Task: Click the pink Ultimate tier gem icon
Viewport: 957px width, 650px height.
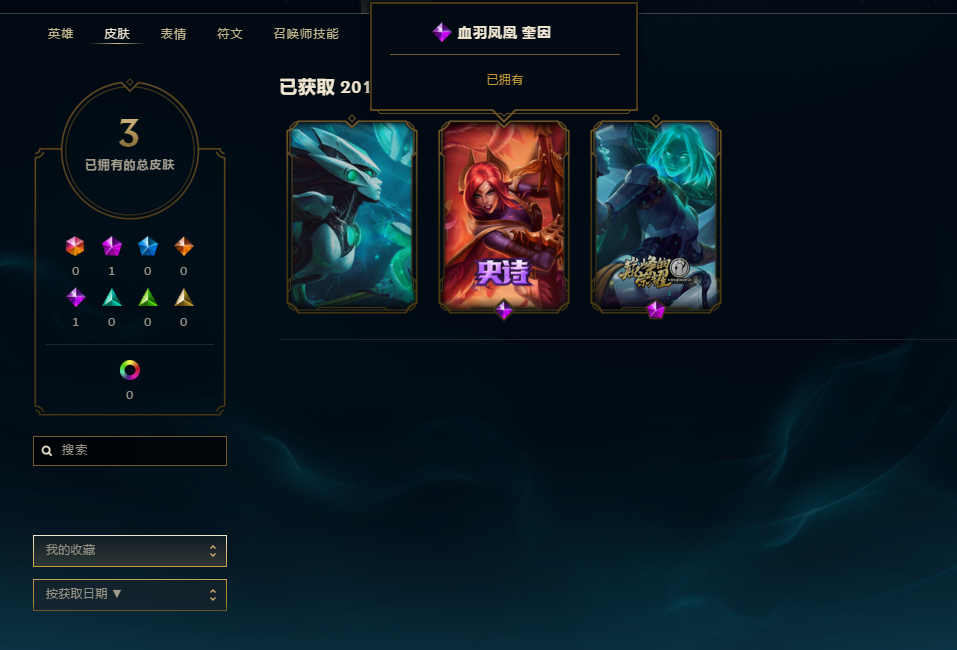Action: click(75, 246)
